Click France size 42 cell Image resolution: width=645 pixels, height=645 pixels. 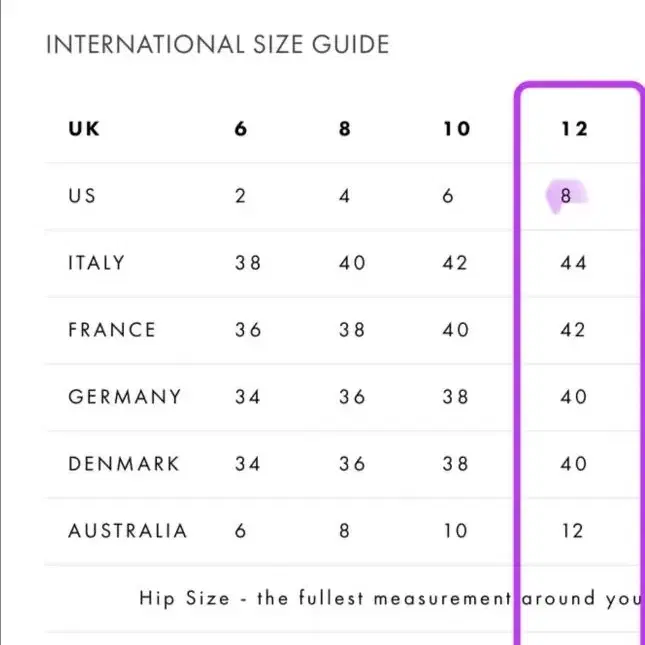(x=573, y=330)
